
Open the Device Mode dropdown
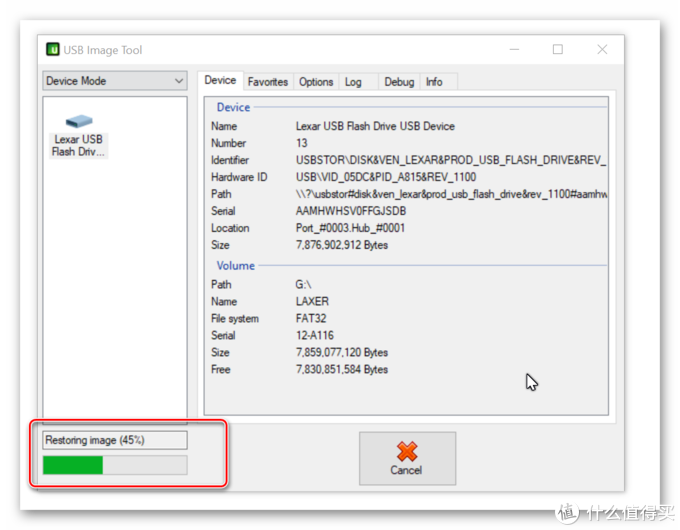[x=115, y=81]
